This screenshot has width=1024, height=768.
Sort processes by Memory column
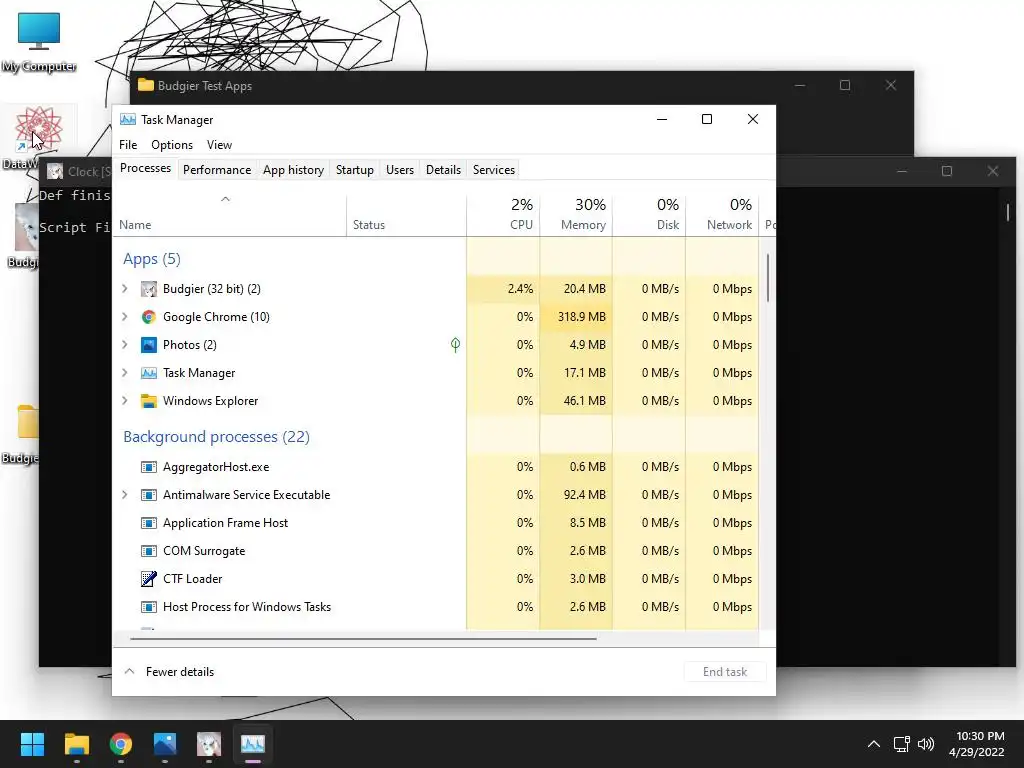tap(576, 216)
